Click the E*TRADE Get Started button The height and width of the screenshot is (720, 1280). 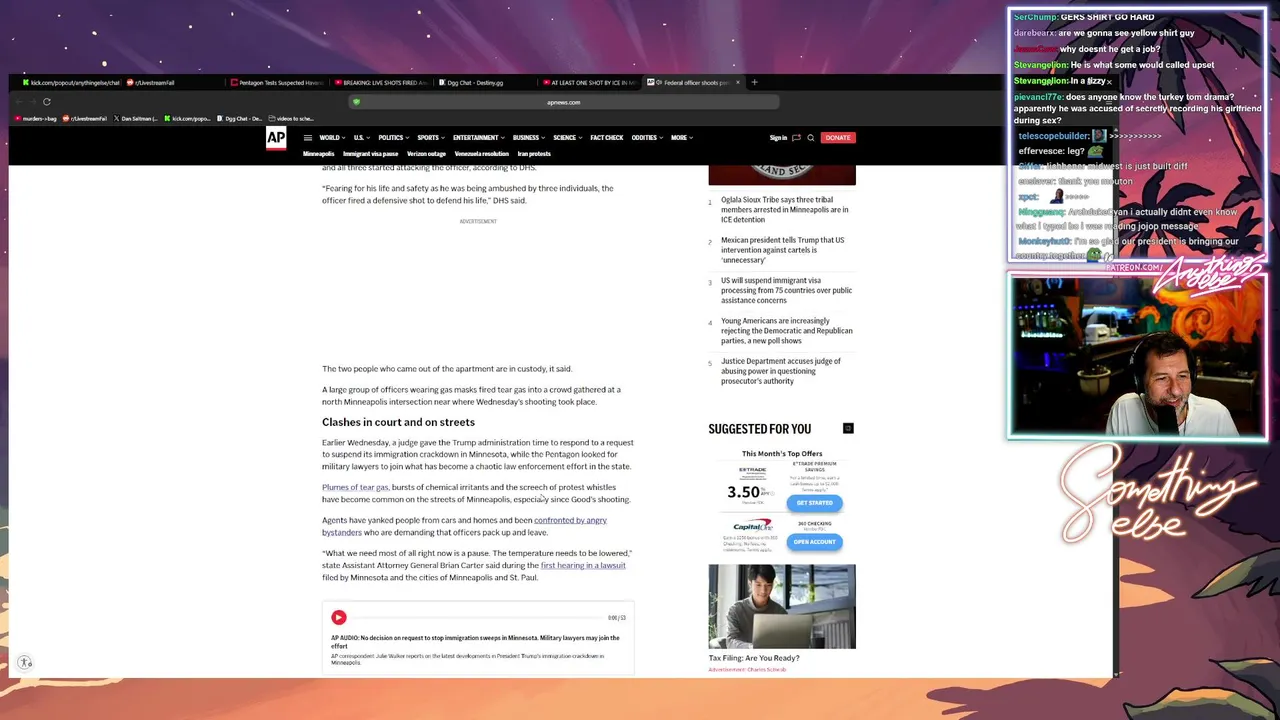[814, 503]
